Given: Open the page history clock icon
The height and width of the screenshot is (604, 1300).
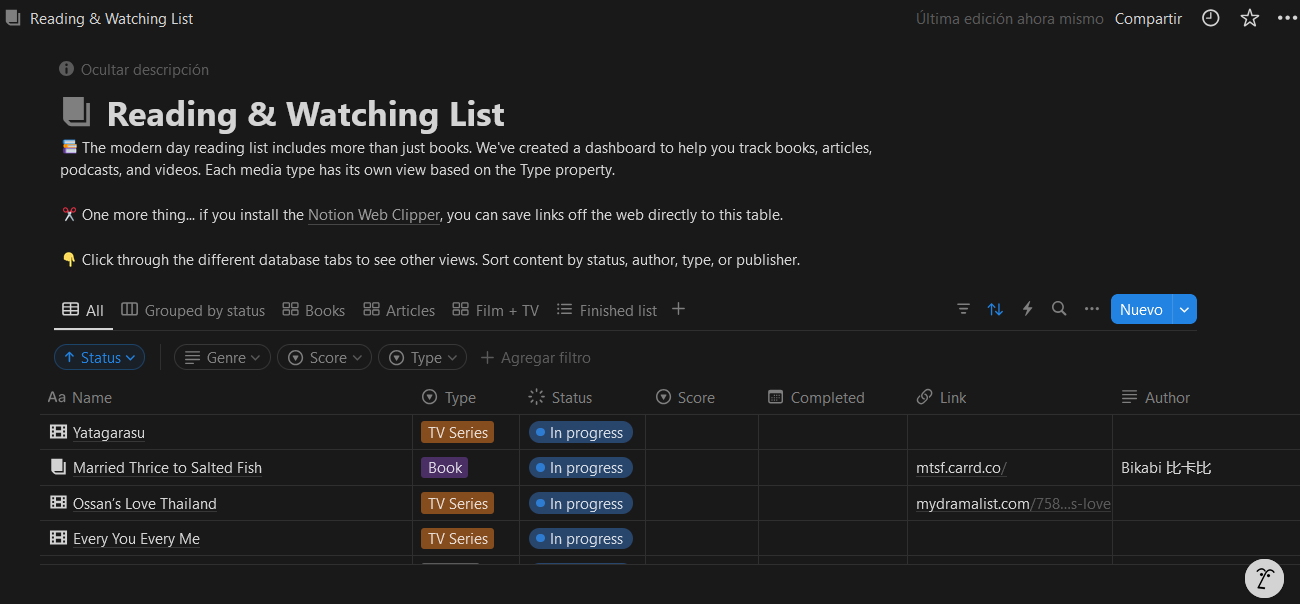Looking at the screenshot, I should 1210,18.
